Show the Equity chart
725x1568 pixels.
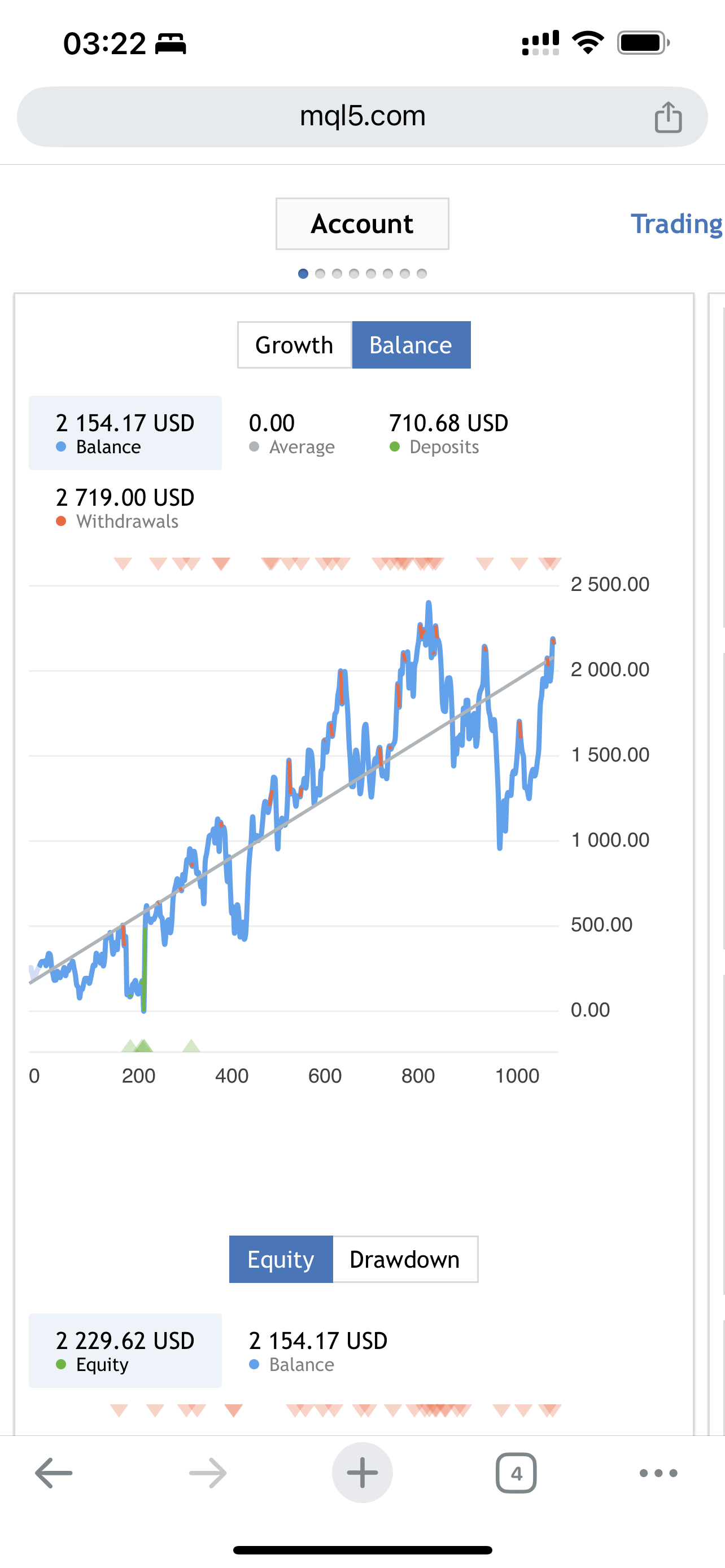(281, 1259)
